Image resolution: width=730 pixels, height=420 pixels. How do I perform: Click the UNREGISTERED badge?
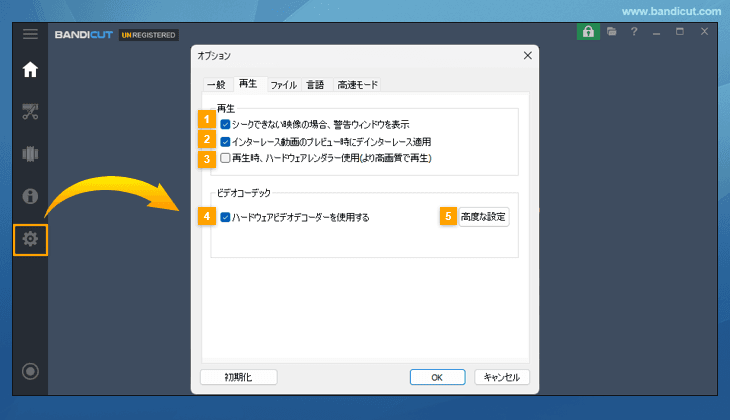pyautogui.click(x=149, y=35)
